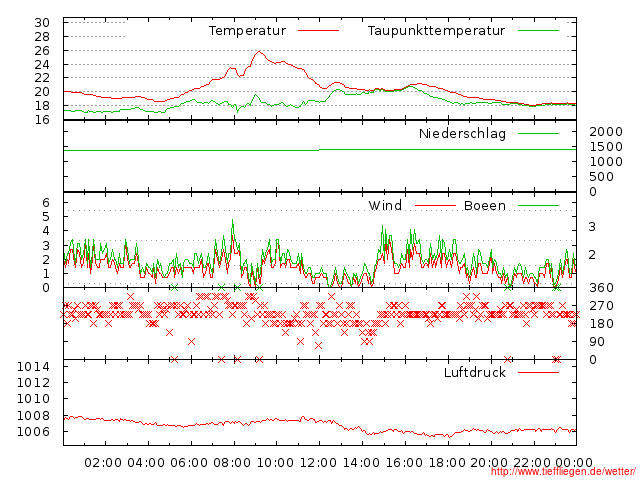Click the 28 temperature axis value

coord(42,37)
